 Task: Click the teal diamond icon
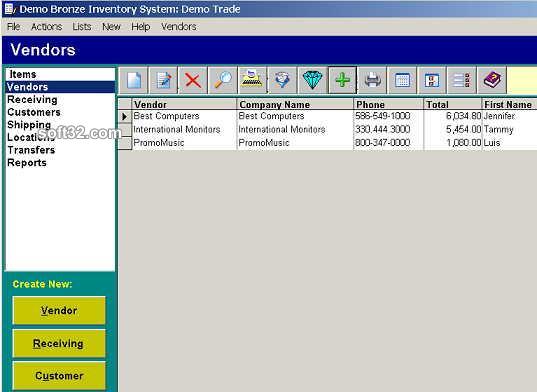pyautogui.click(x=312, y=80)
